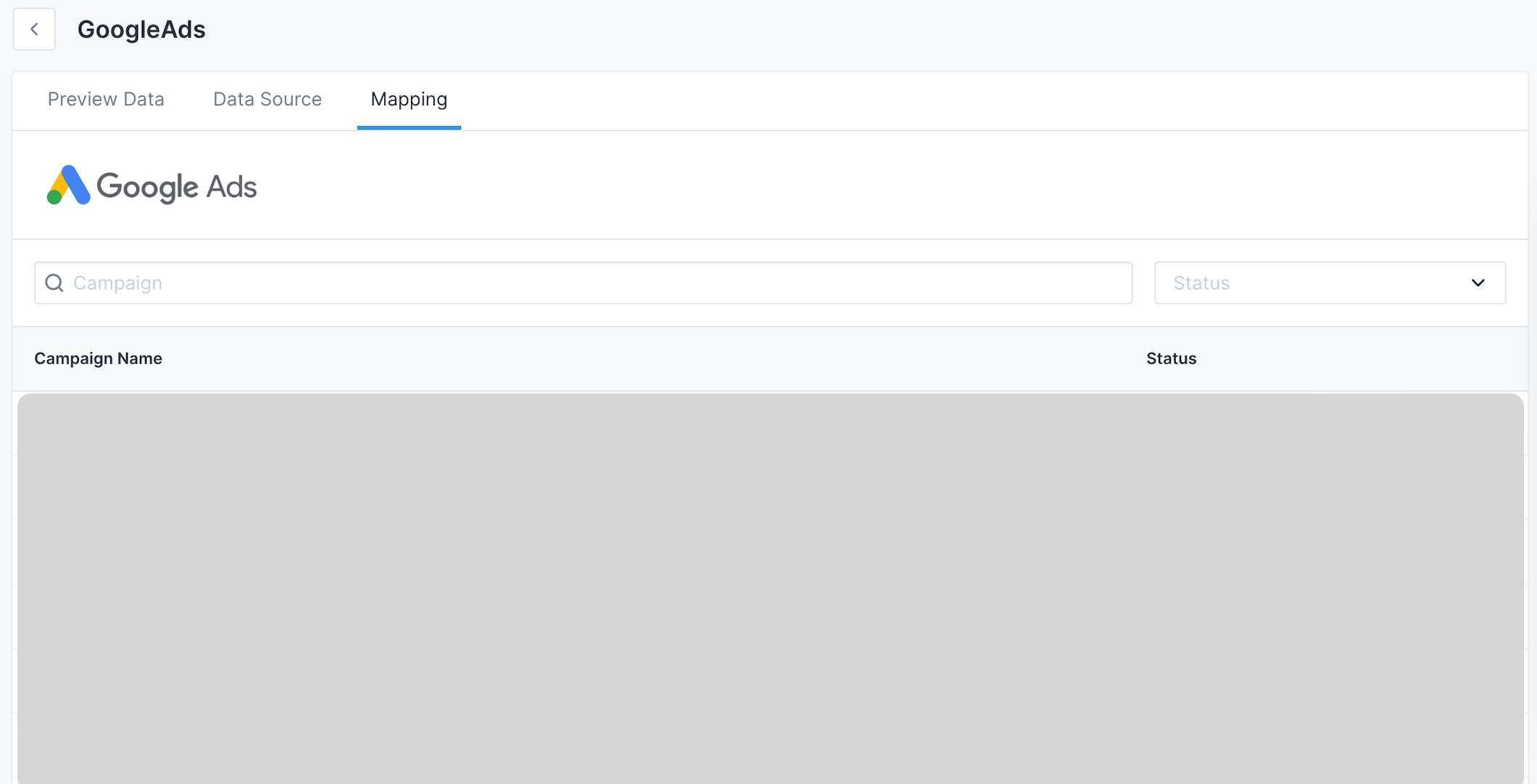Image resolution: width=1537 pixels, height=784 pixels.
Task: Expand the Status filter dropdown
Action: (1329, 283)
